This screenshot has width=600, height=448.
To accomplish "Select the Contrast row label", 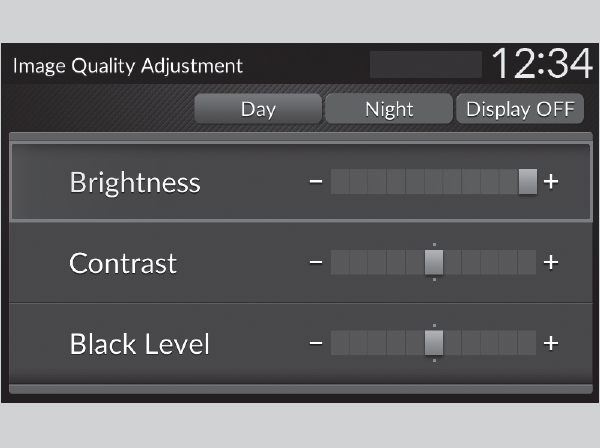I will pyautogui.click(x=123, y=264).
